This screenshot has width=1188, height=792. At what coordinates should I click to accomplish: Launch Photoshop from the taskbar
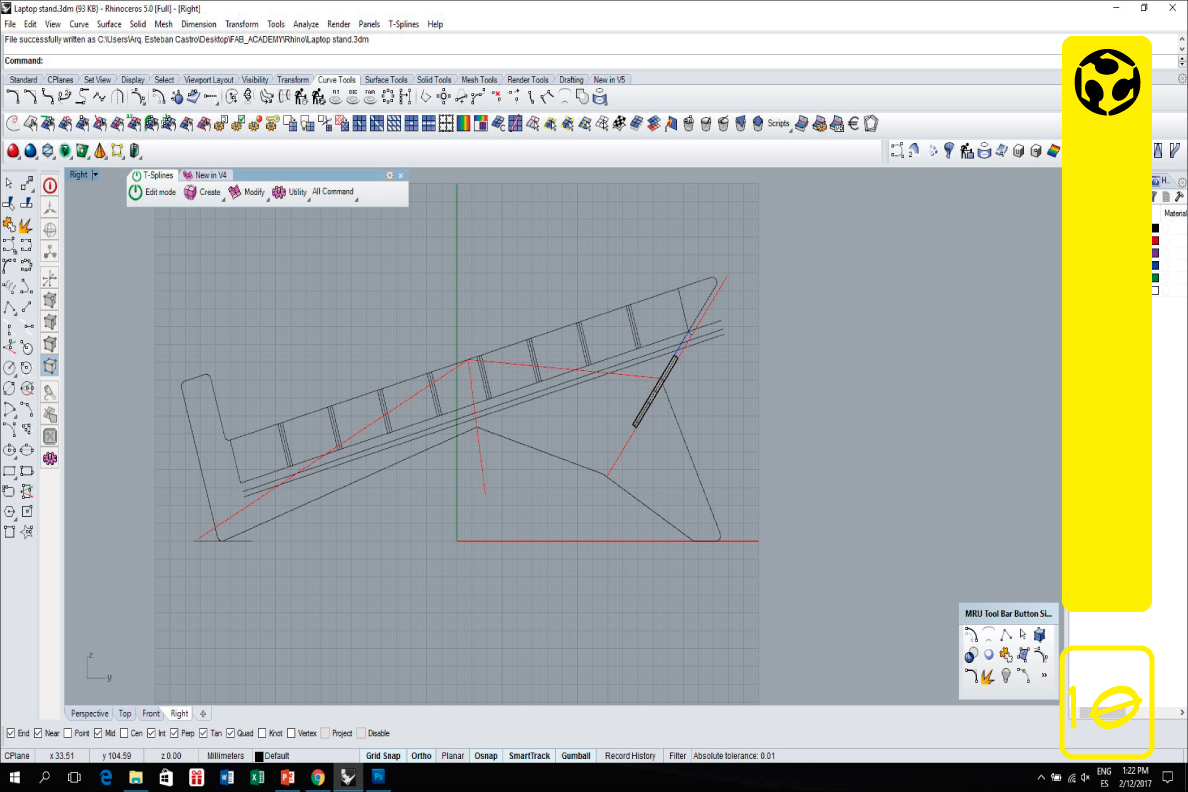click(379, 777)
